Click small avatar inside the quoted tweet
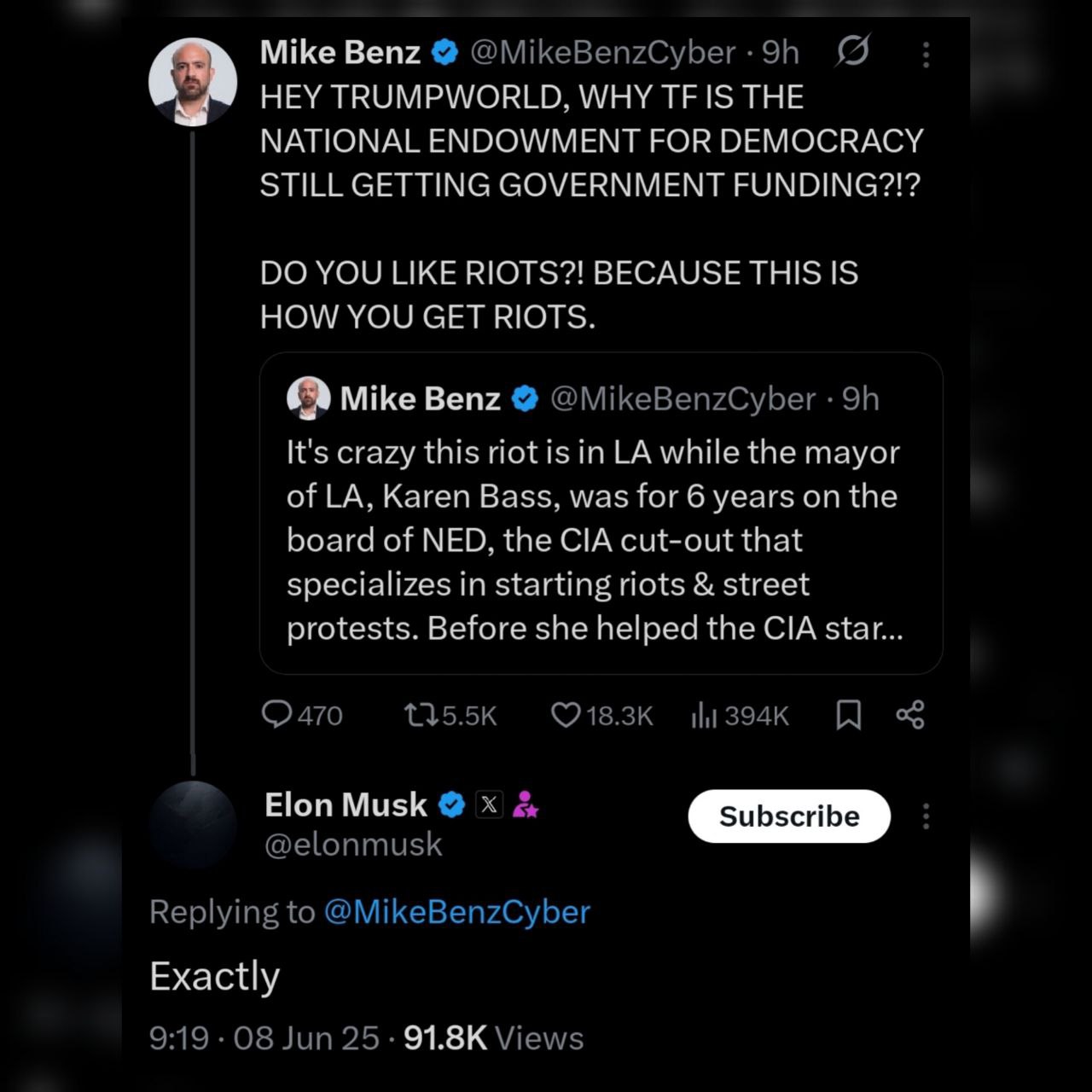 [308, 398]
